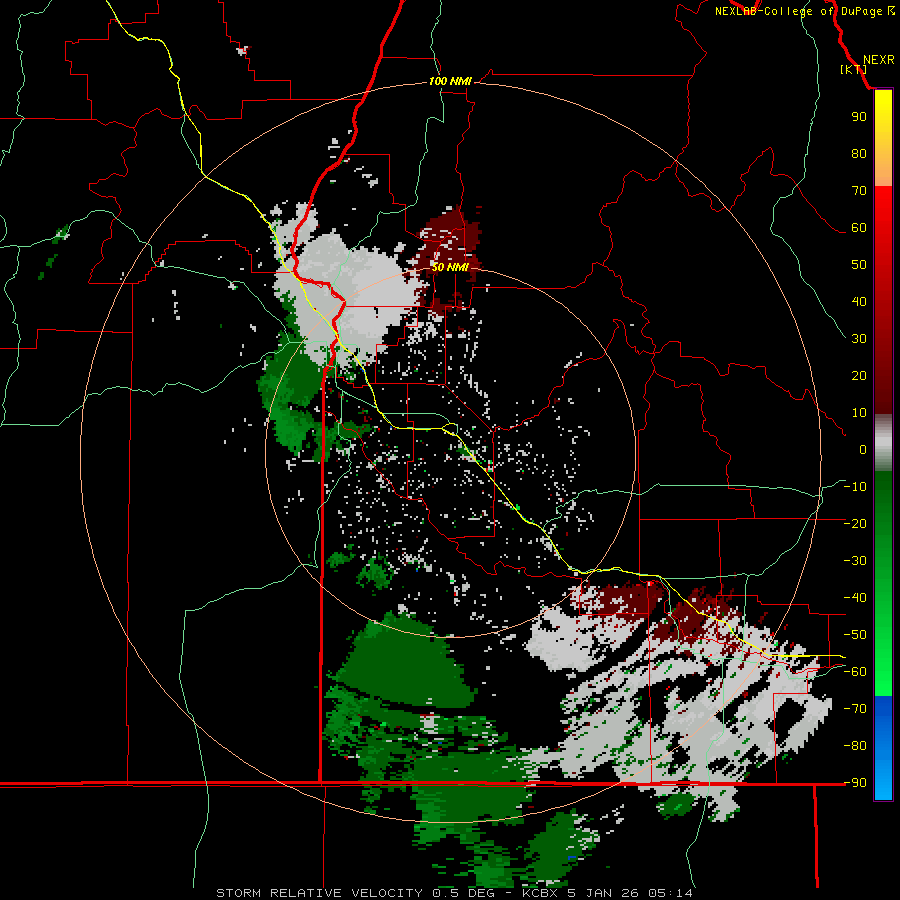Click the 10 value on the velocity scale
The height and width of the screenshot is (900, 900).
tap(859, 413)
